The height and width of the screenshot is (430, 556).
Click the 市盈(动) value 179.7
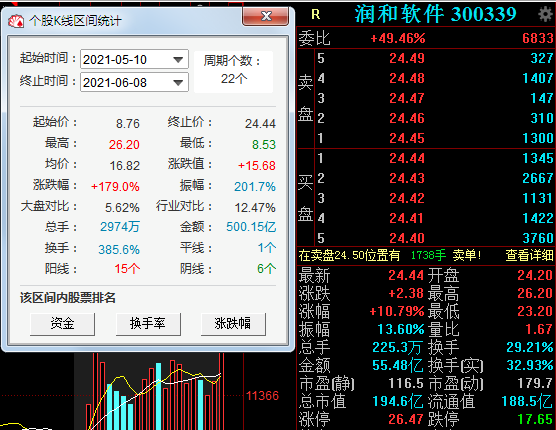pos(535,383)
